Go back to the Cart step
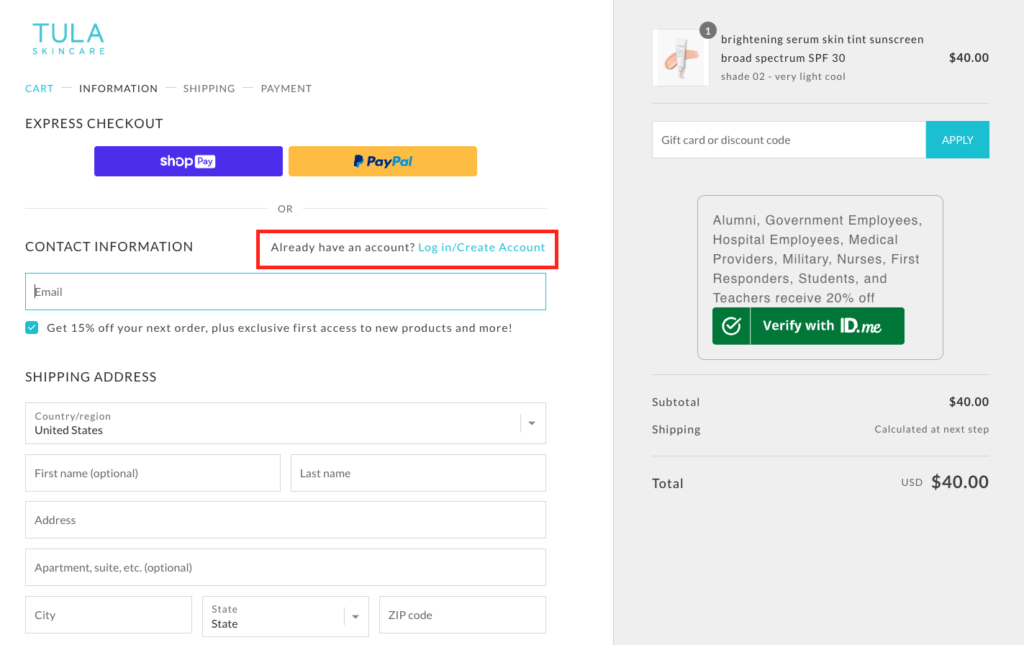1024x645 pixels. click(x=39, y=88)
